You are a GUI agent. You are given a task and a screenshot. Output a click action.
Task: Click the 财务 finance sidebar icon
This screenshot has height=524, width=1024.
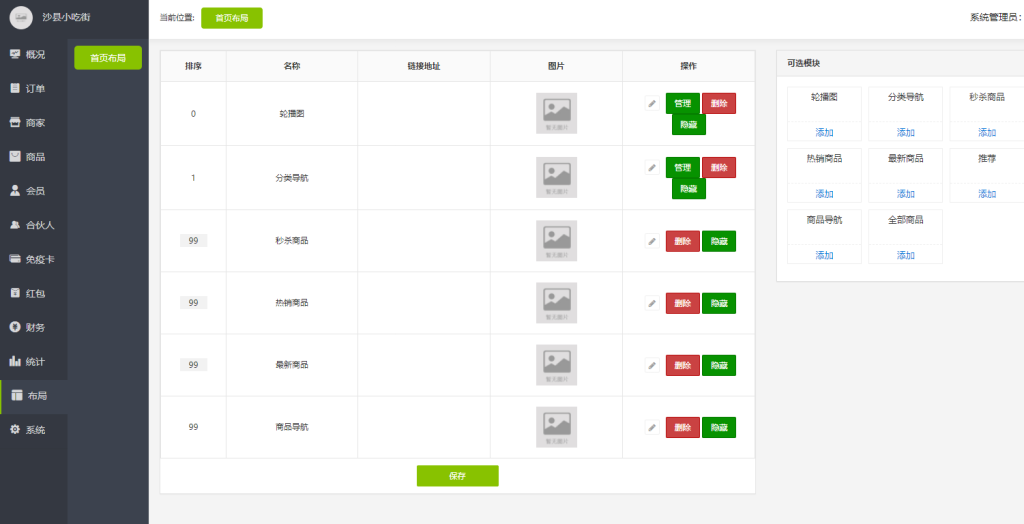pos(15,327)
